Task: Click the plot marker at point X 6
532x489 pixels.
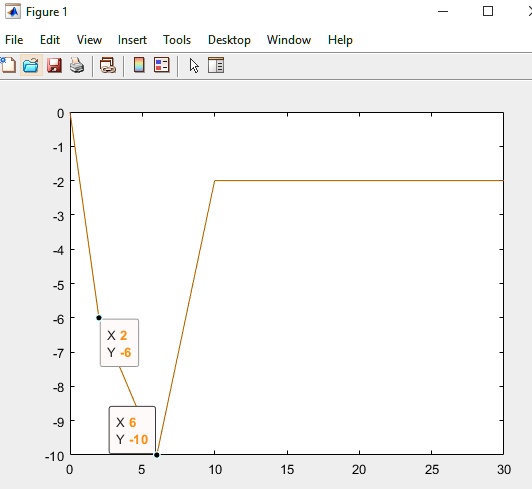Action: pos(156,455)
